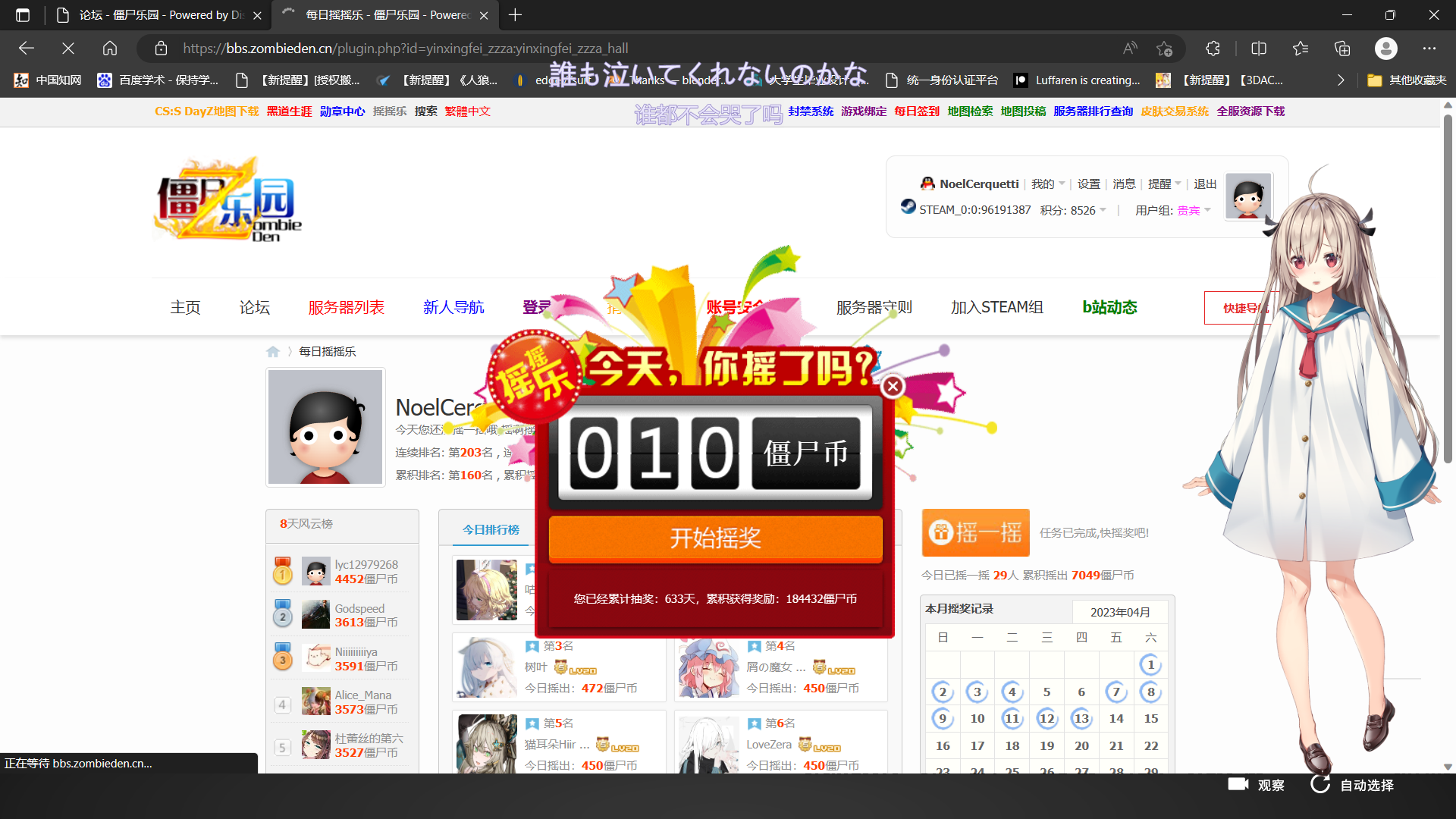The image size is (1456, 819).
Task: Click the 退出 logout link
Action: (1205, 184)
